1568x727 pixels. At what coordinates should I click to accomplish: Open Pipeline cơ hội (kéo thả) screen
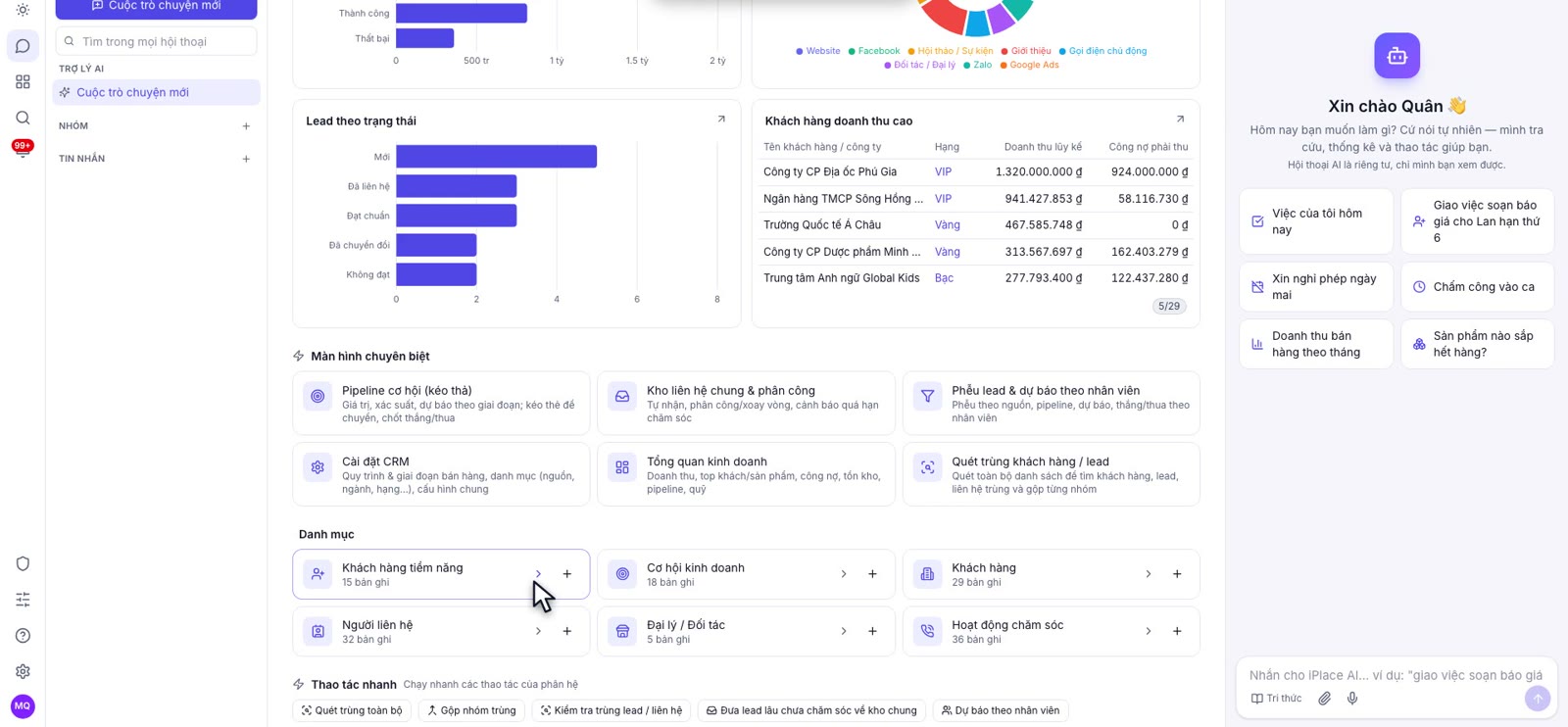(441, 403)
